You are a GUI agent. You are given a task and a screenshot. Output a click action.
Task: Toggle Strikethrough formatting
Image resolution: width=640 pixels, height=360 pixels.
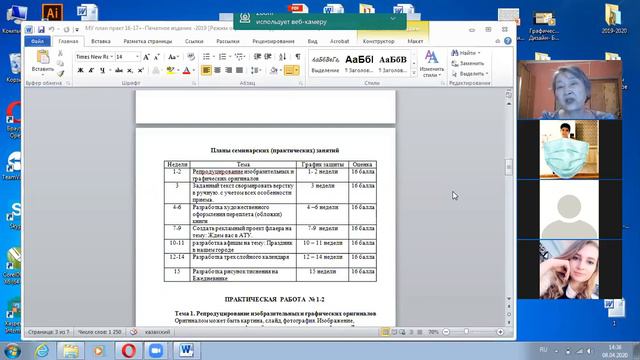point(119,70)
